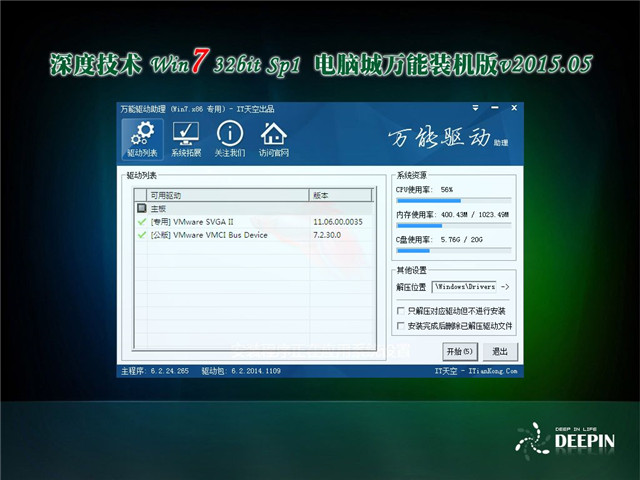
Task: Close the 万能驱动助理 window
Action: point(514,108)
